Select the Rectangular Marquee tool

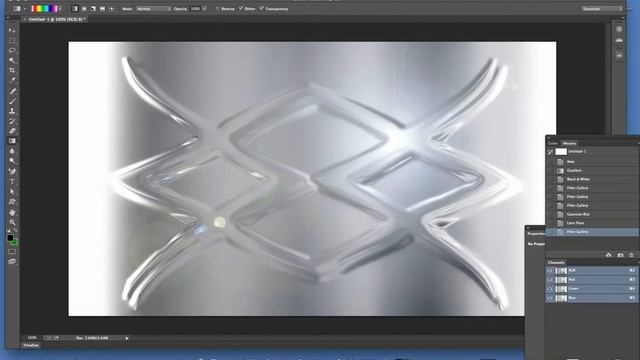12,40
